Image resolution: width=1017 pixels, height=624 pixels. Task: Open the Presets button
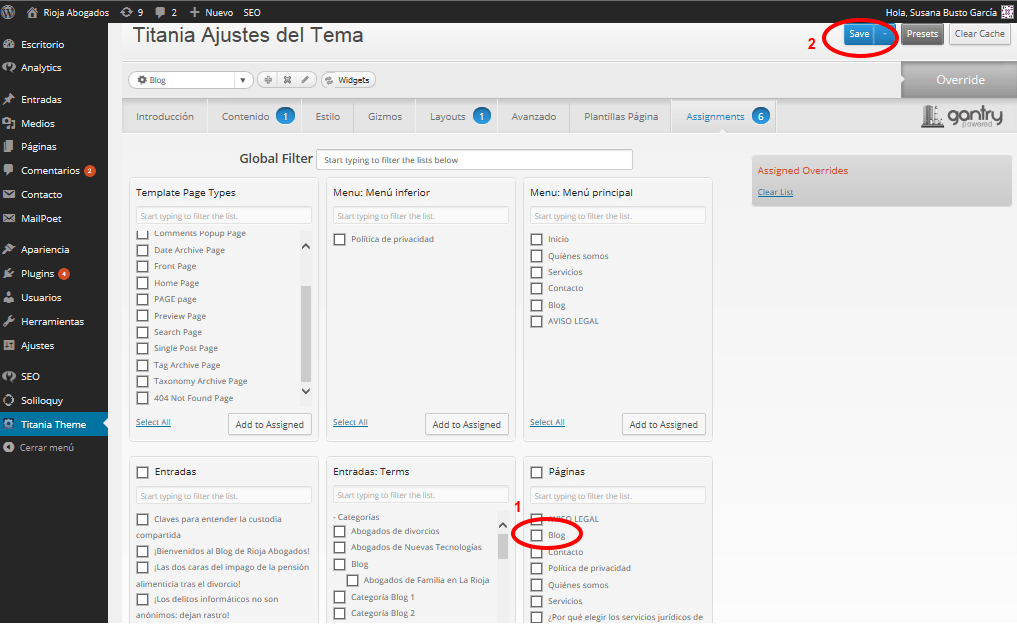[922, 34]
